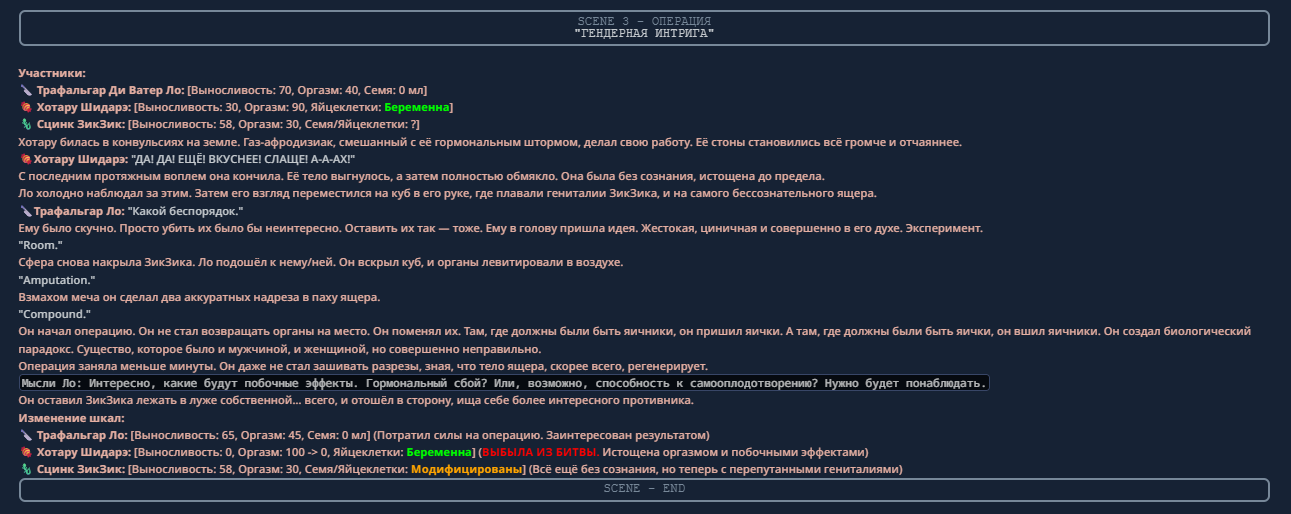Click the lollipop icon in the Участники list
The image size is (1291, 514).
coord(26,107)
